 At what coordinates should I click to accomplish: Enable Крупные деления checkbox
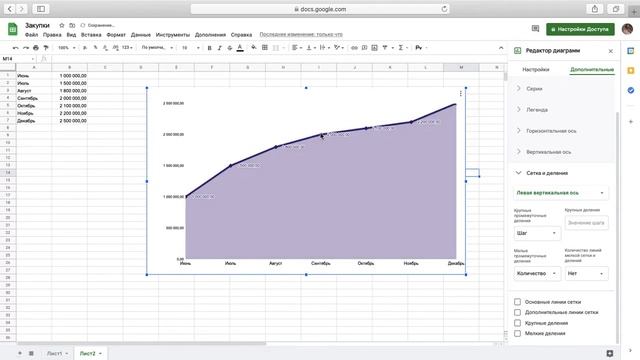pyautogui.click(x=518, y=323)
